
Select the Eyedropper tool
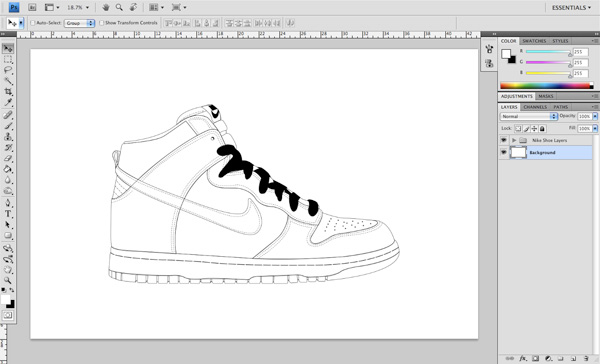[8, 102]
